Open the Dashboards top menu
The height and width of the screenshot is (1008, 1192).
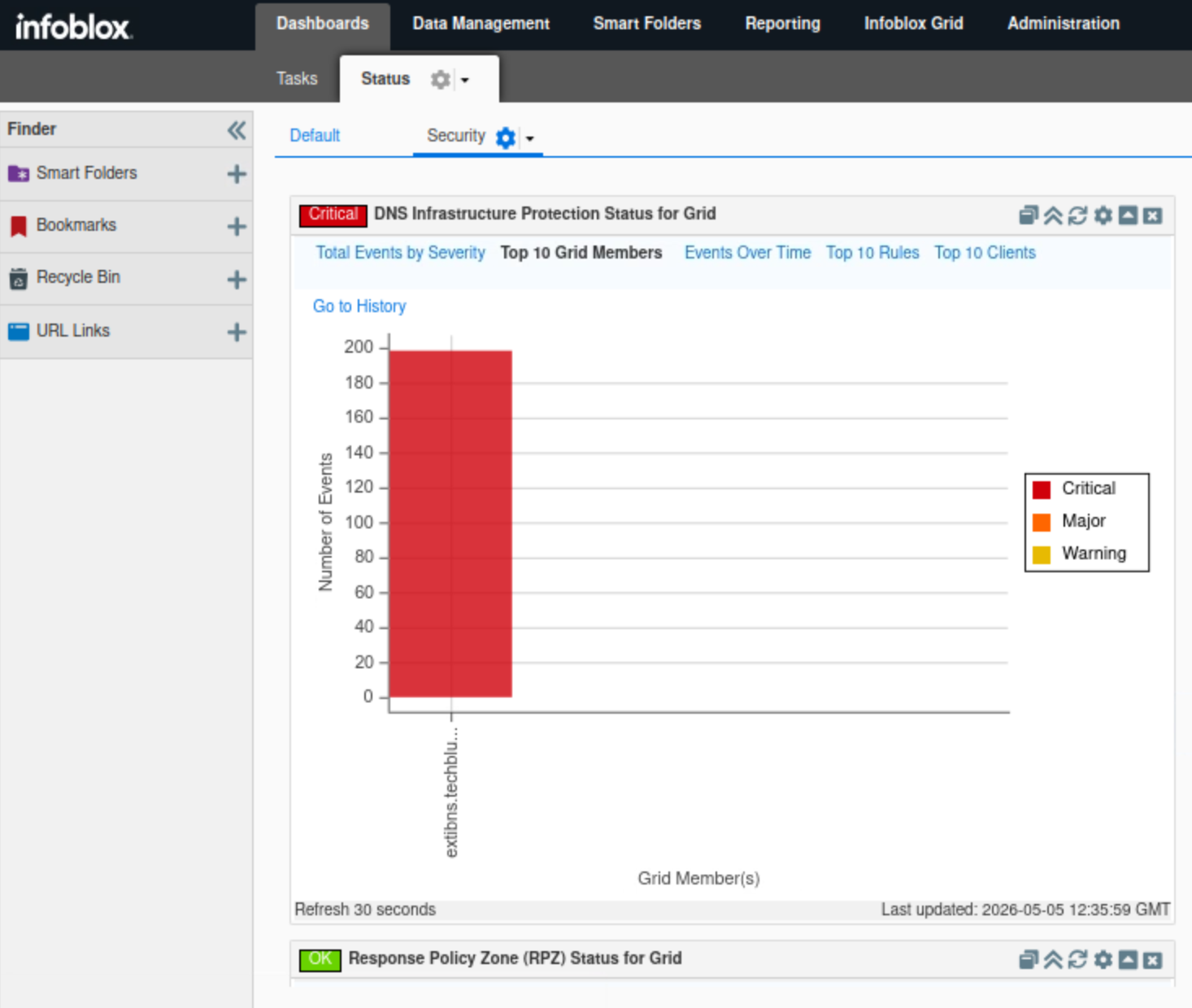pyautogui.click(x=323, y=24)
